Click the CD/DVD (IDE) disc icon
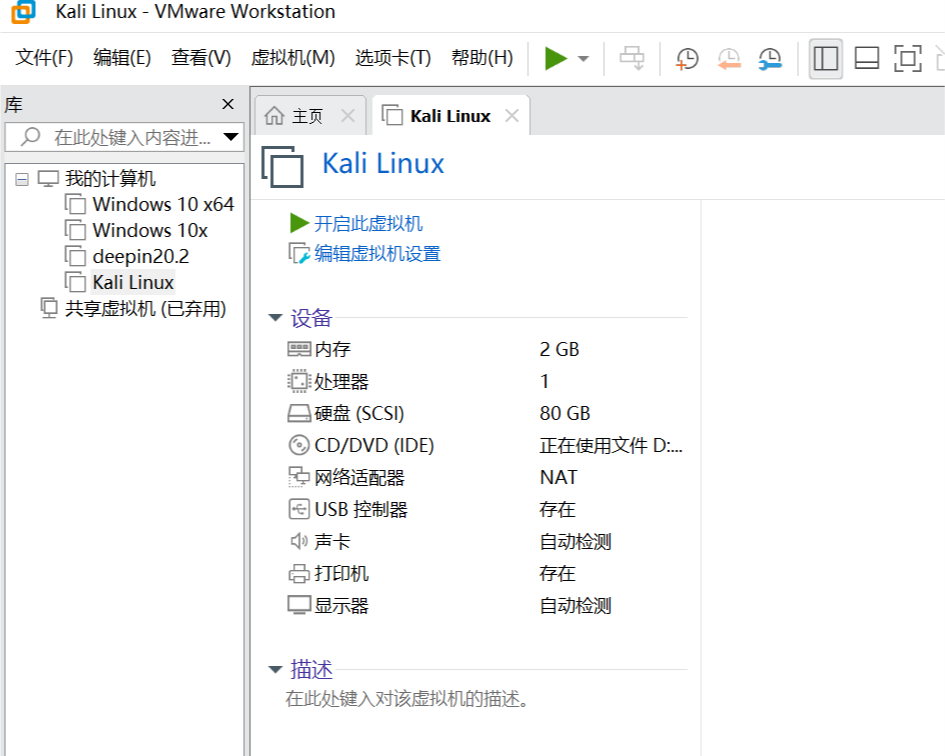945x756 pixels. [299, 446]
